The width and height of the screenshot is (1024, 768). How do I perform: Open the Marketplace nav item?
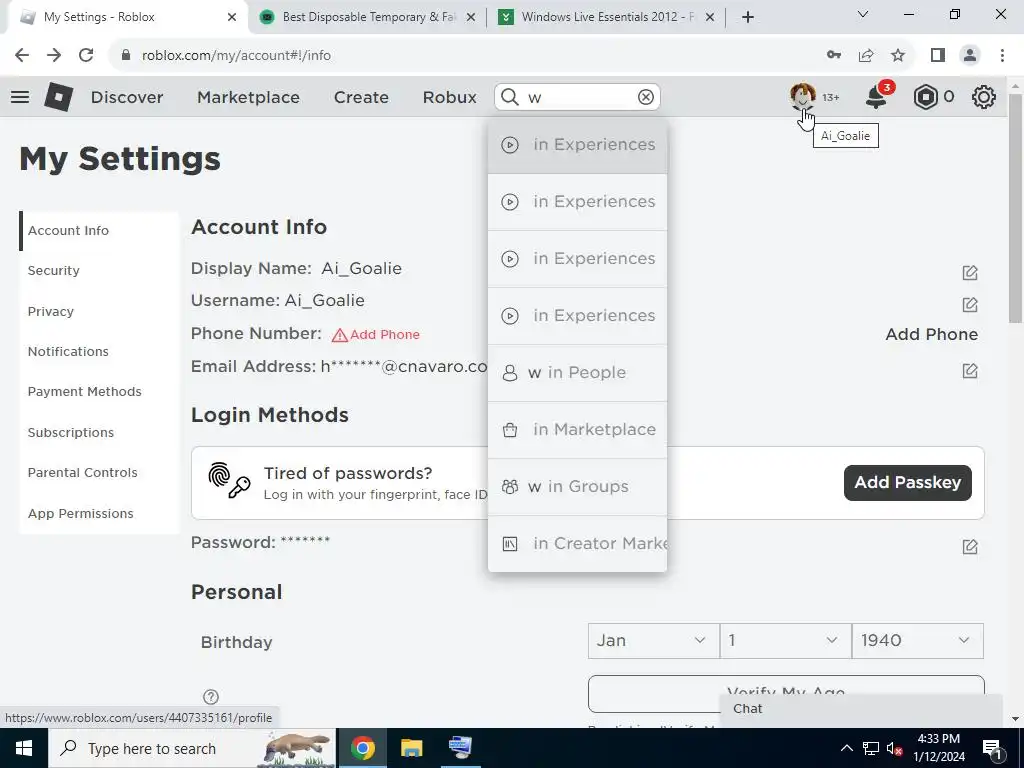248,97
